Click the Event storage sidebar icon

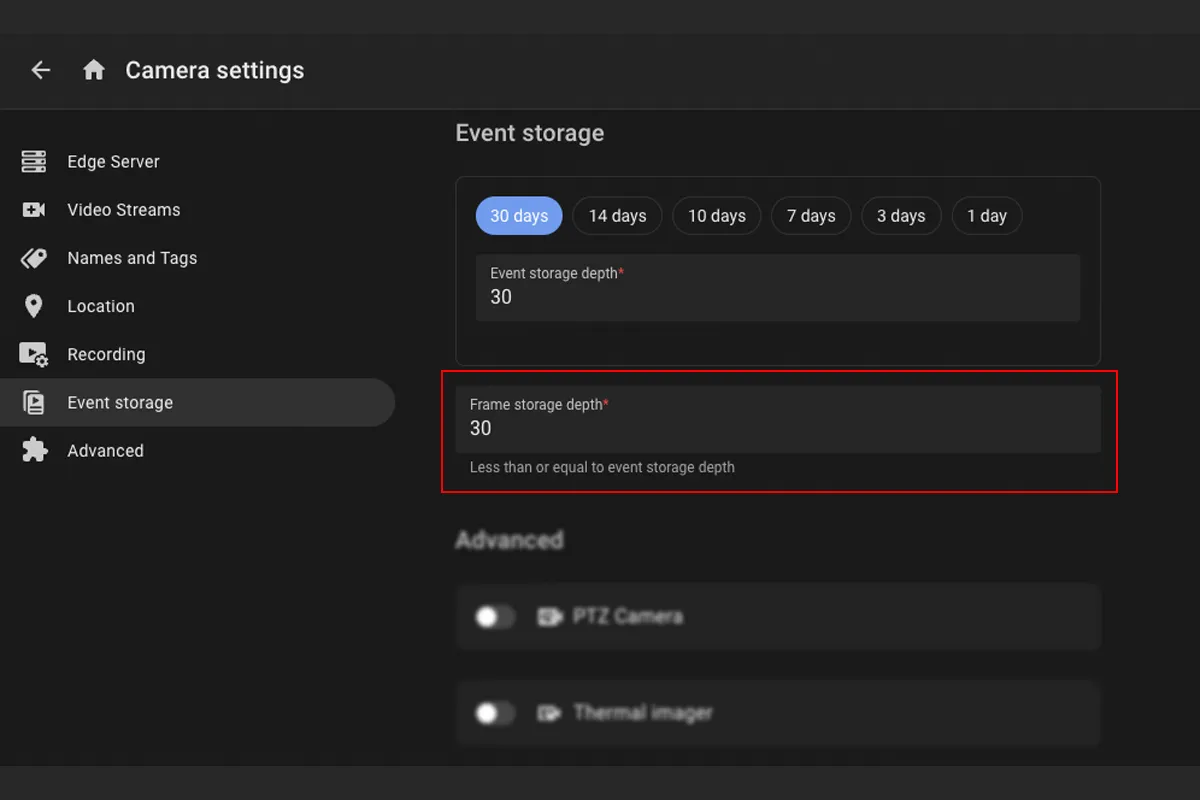34,402
